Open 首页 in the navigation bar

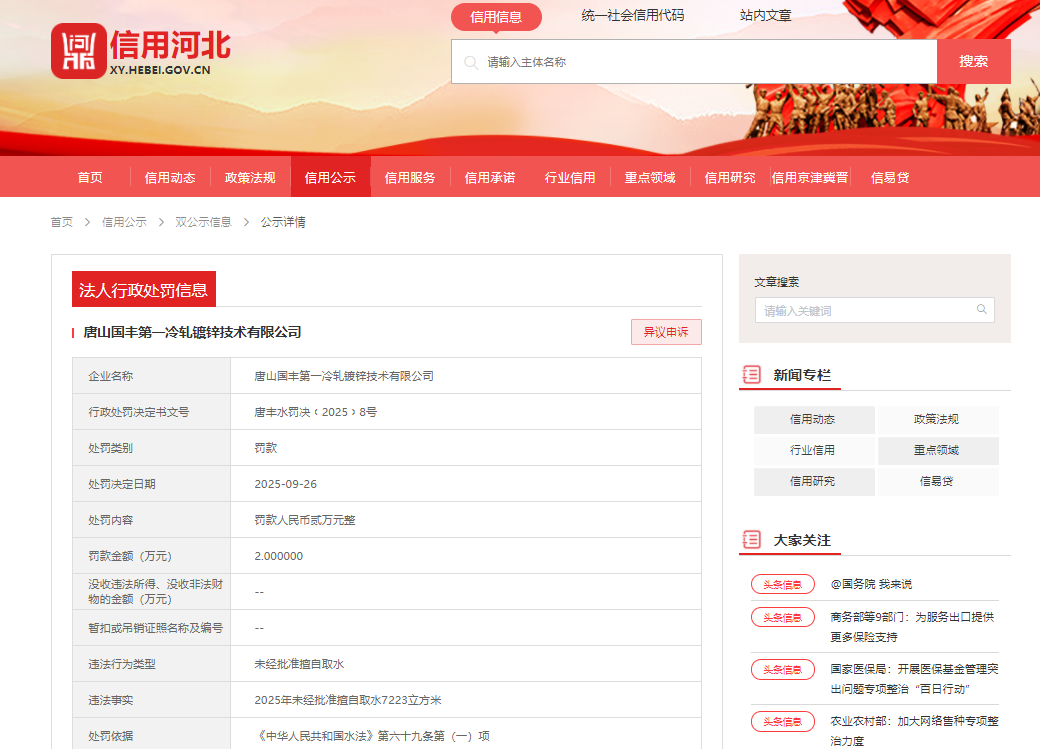[90, 177]
